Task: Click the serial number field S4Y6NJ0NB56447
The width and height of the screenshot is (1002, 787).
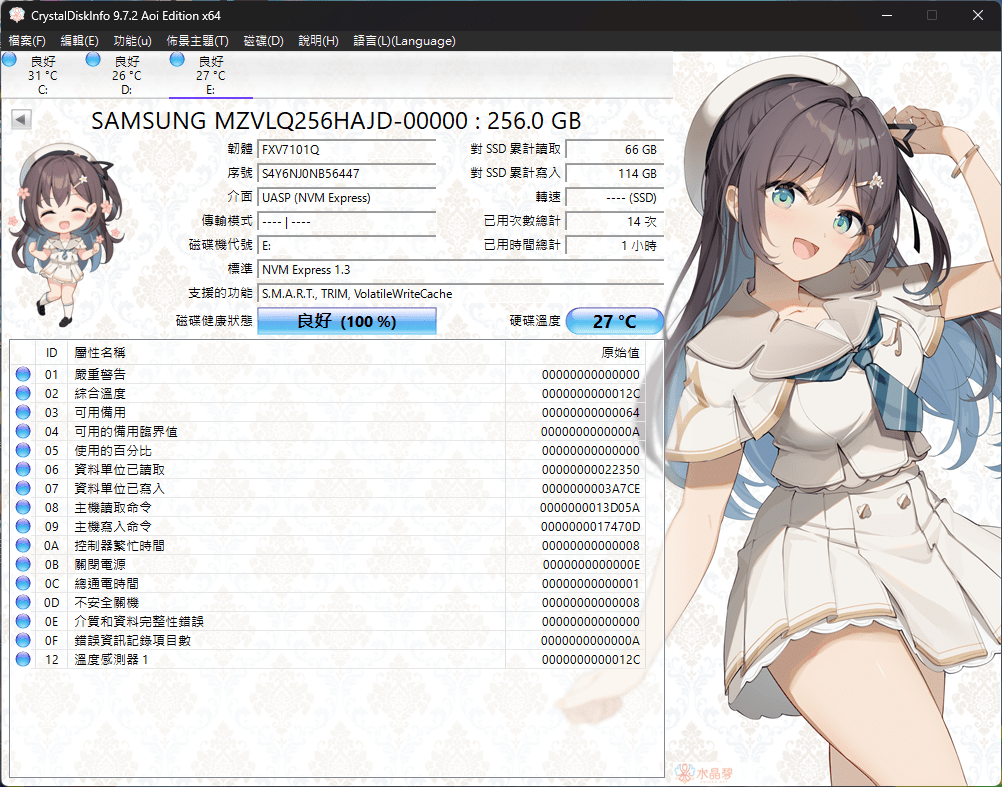Action: (x=347, y=173)
